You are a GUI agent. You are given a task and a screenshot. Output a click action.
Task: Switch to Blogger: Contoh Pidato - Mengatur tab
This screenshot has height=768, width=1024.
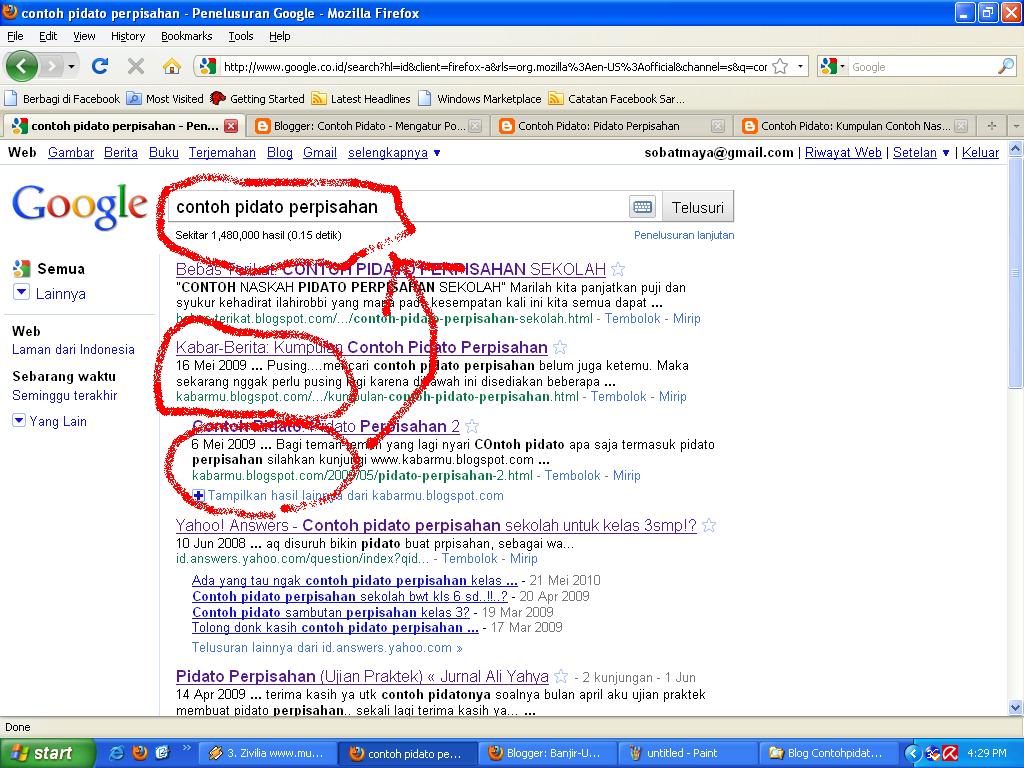(368, 126)
